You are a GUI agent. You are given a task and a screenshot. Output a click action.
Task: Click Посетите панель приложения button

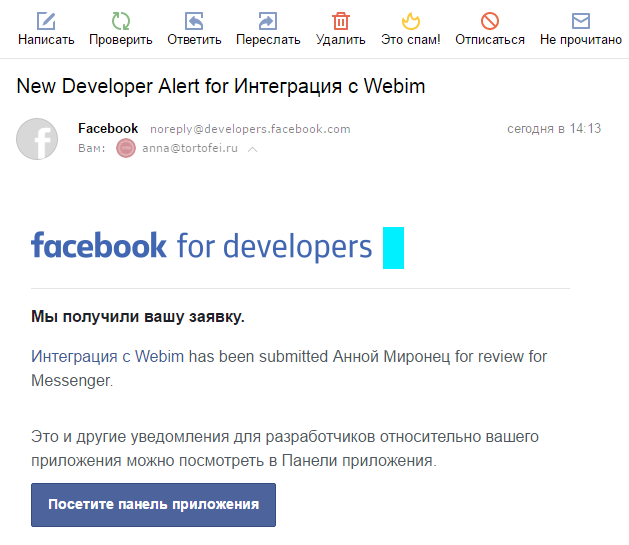pos(153,504)
